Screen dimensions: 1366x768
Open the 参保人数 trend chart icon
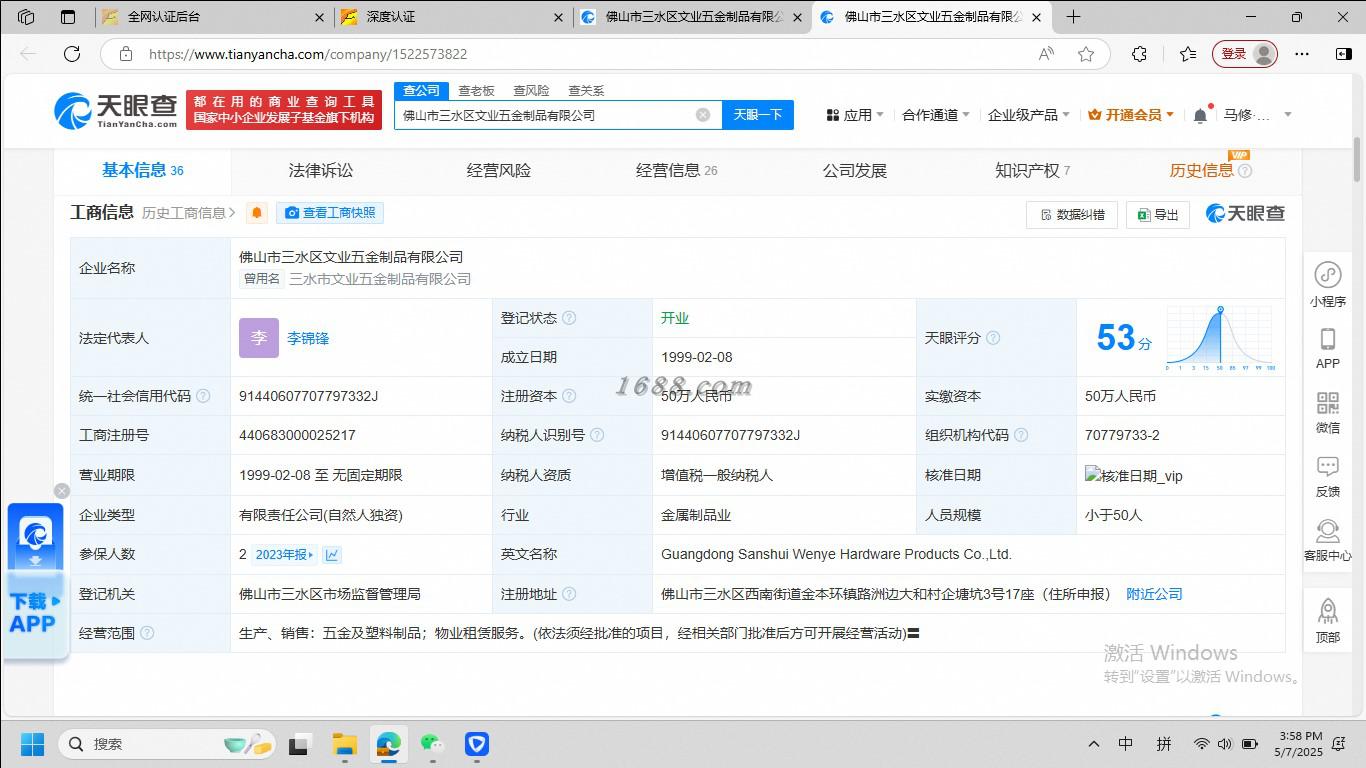[x=332, y=554]
